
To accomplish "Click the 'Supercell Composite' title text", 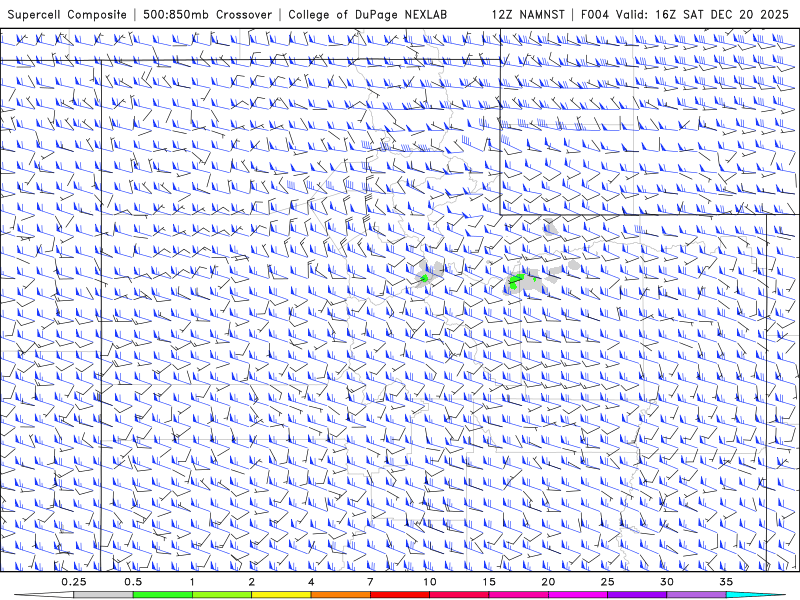I will [x=67, y=14].
